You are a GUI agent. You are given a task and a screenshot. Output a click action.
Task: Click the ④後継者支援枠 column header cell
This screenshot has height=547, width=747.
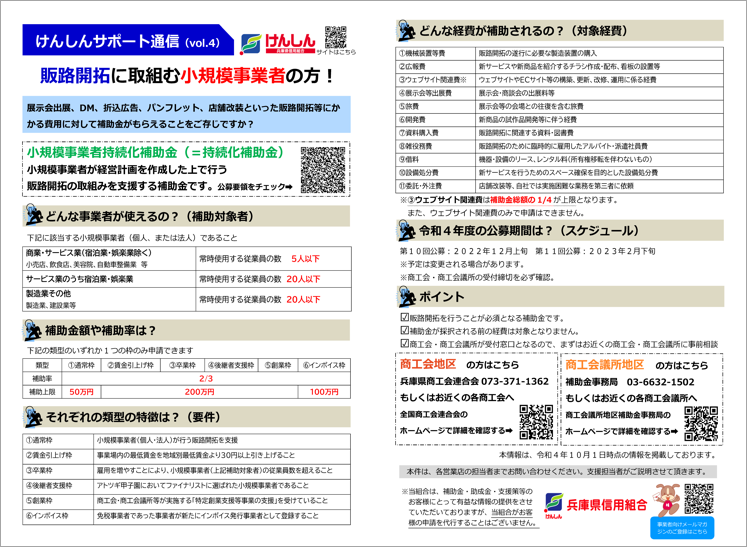[x=231, y=365]
